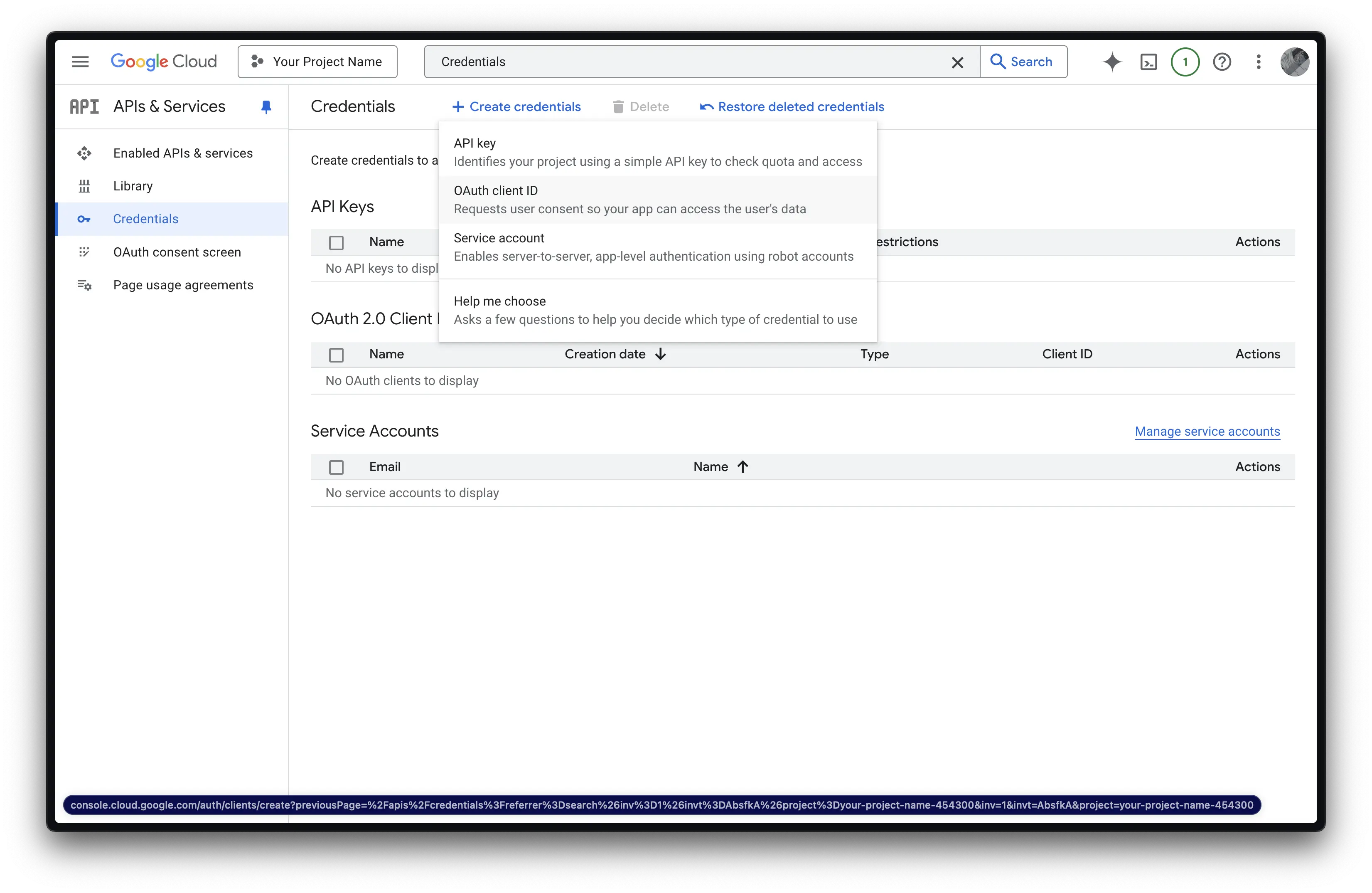Image resolution: width=1372 pixels, height=893 pixels.
Task: Click 'No OAuth clients to display' text
Action: pyautogui.click(x=402, y=381)
